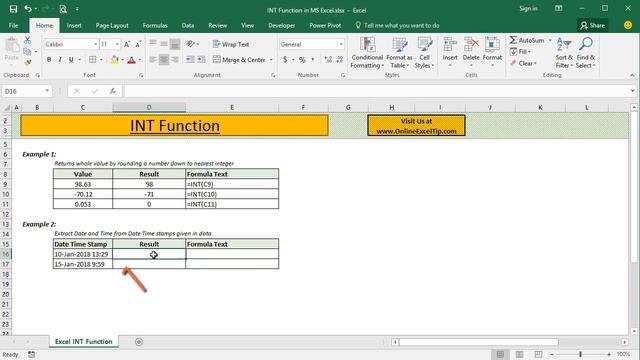
Task: Expand the Merge & Center dropdown arrow
Action: point(271,60)
